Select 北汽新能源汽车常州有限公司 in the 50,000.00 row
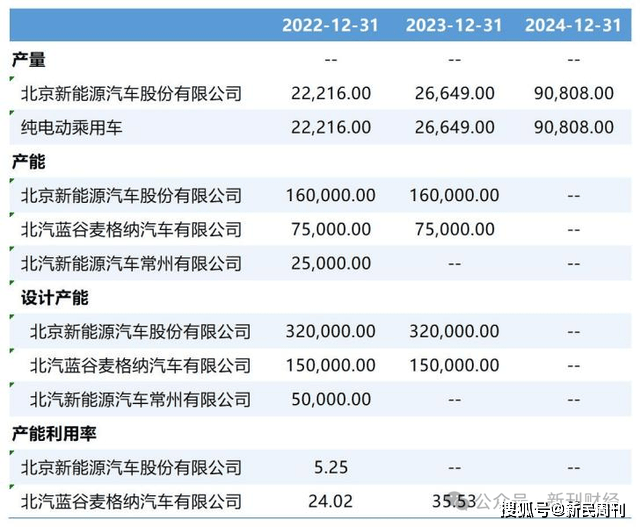The image size is (640, 527). 140,399
